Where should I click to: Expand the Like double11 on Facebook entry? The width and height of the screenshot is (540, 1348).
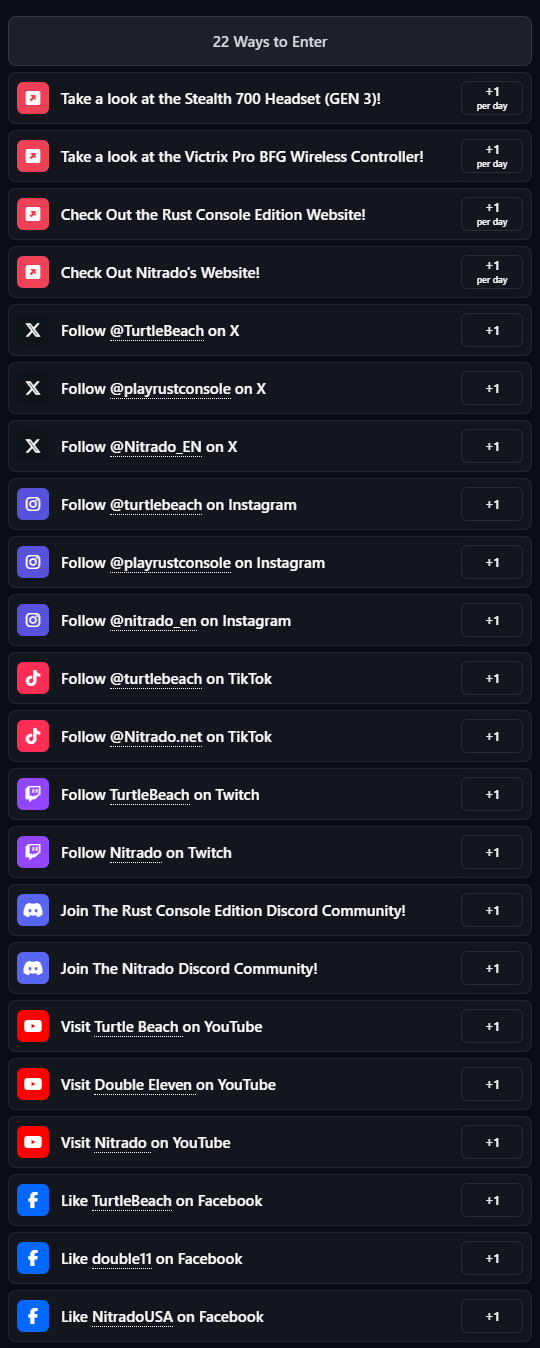(270, 1258)
